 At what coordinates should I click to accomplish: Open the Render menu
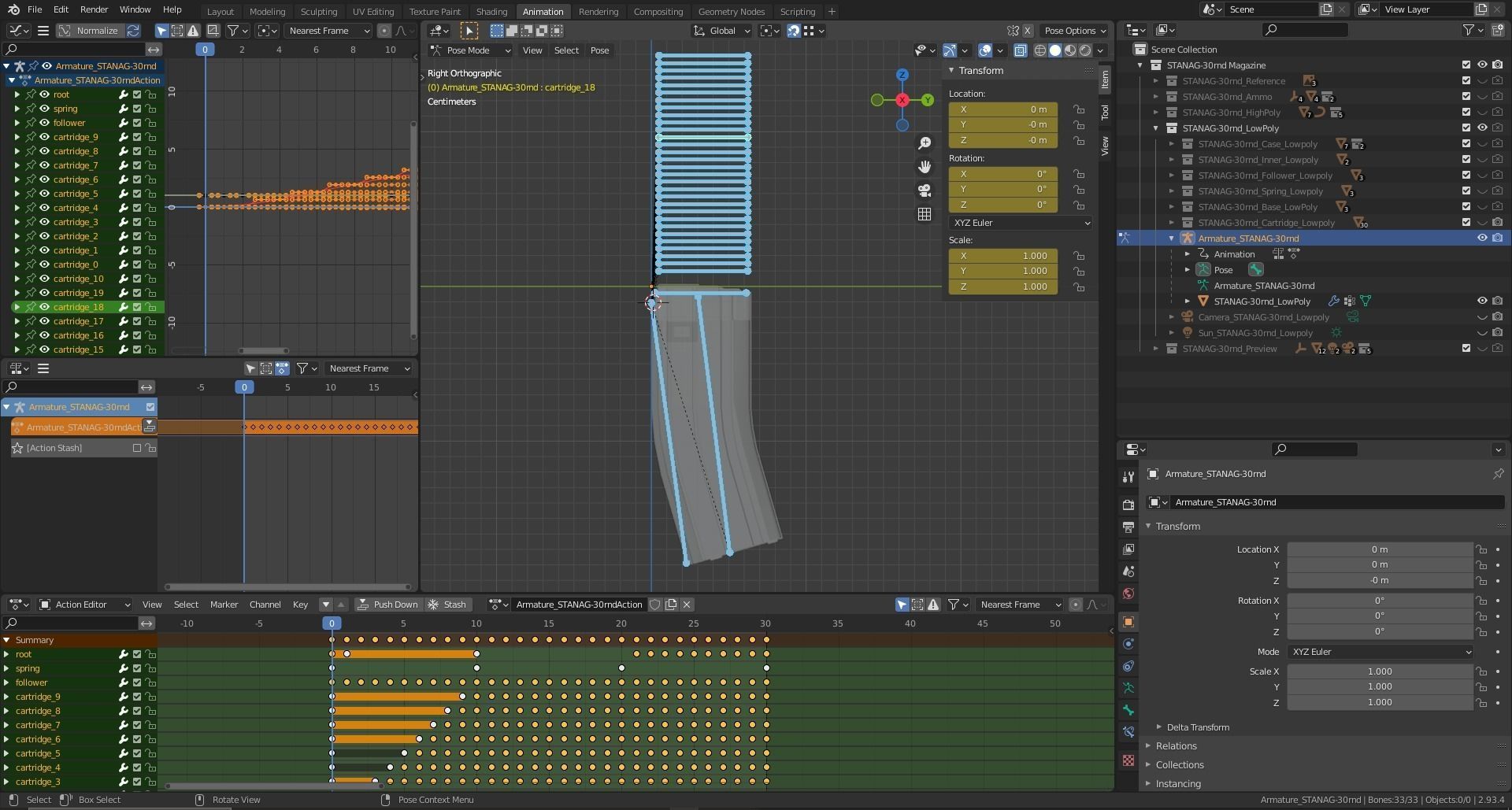click(94, 9)
